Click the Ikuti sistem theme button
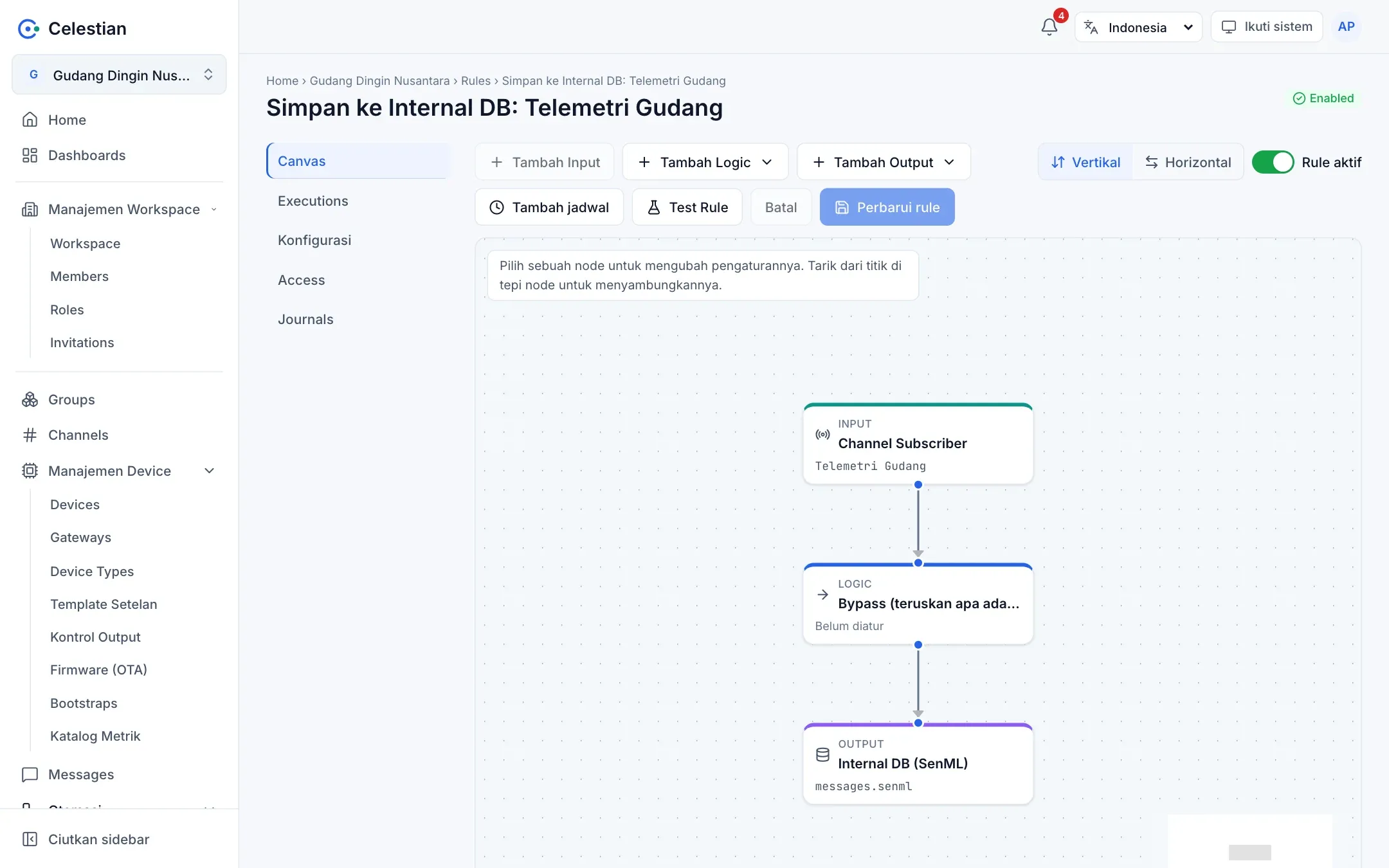This screenshot has width=1389, height=868. click(x=1266, y=26)
